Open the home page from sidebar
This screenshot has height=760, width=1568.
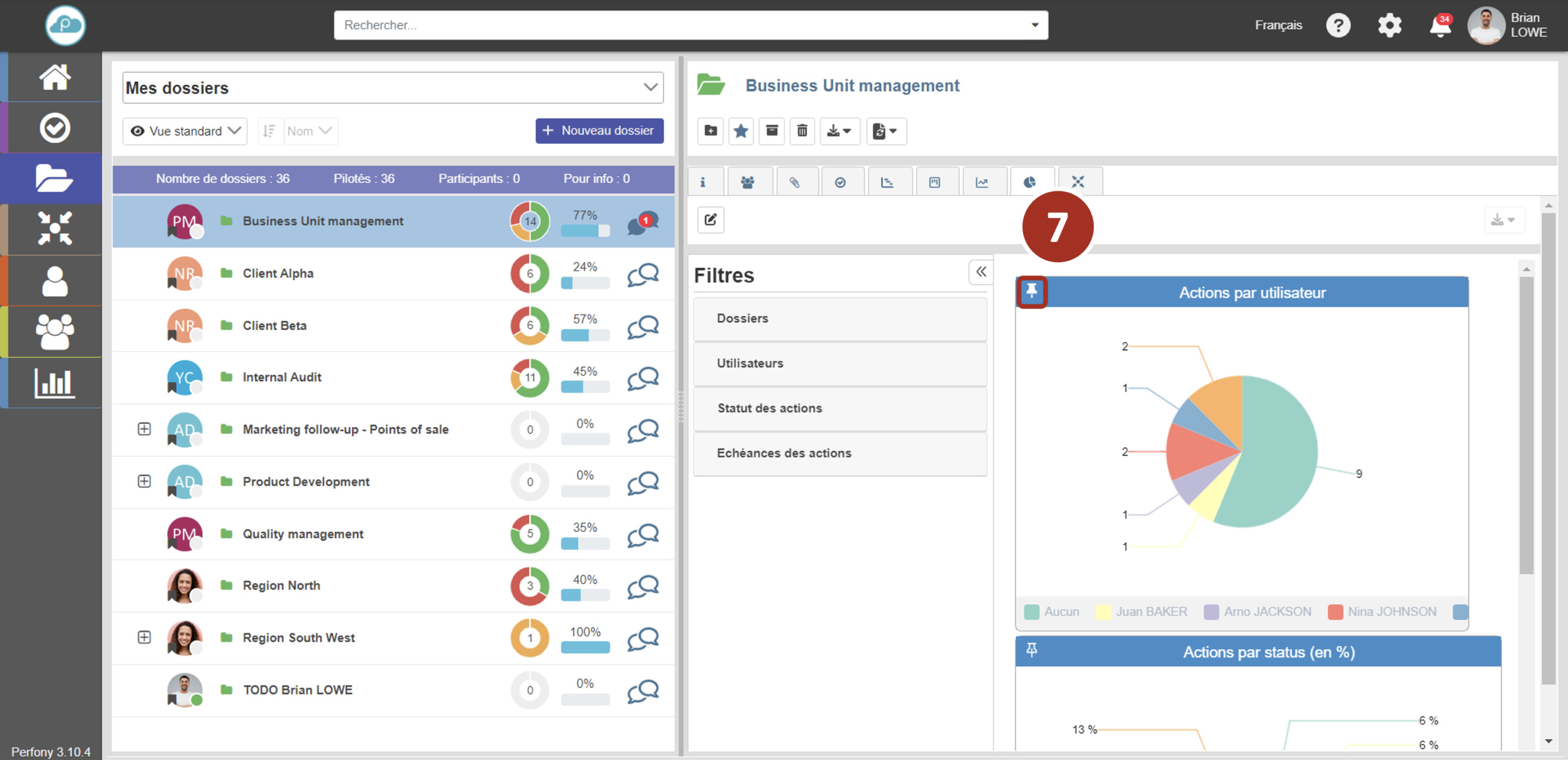tap(55, 77)
